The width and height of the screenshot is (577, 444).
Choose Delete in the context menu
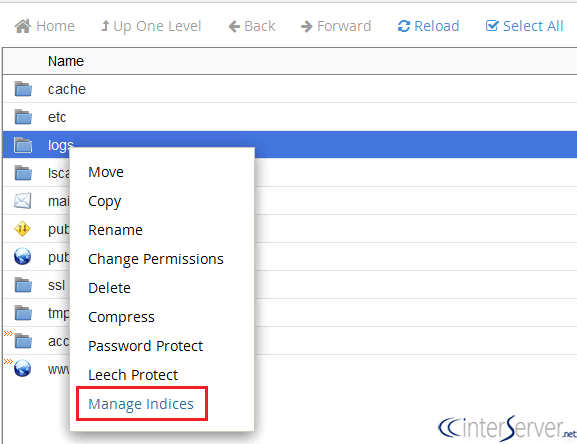coord(109,288)
